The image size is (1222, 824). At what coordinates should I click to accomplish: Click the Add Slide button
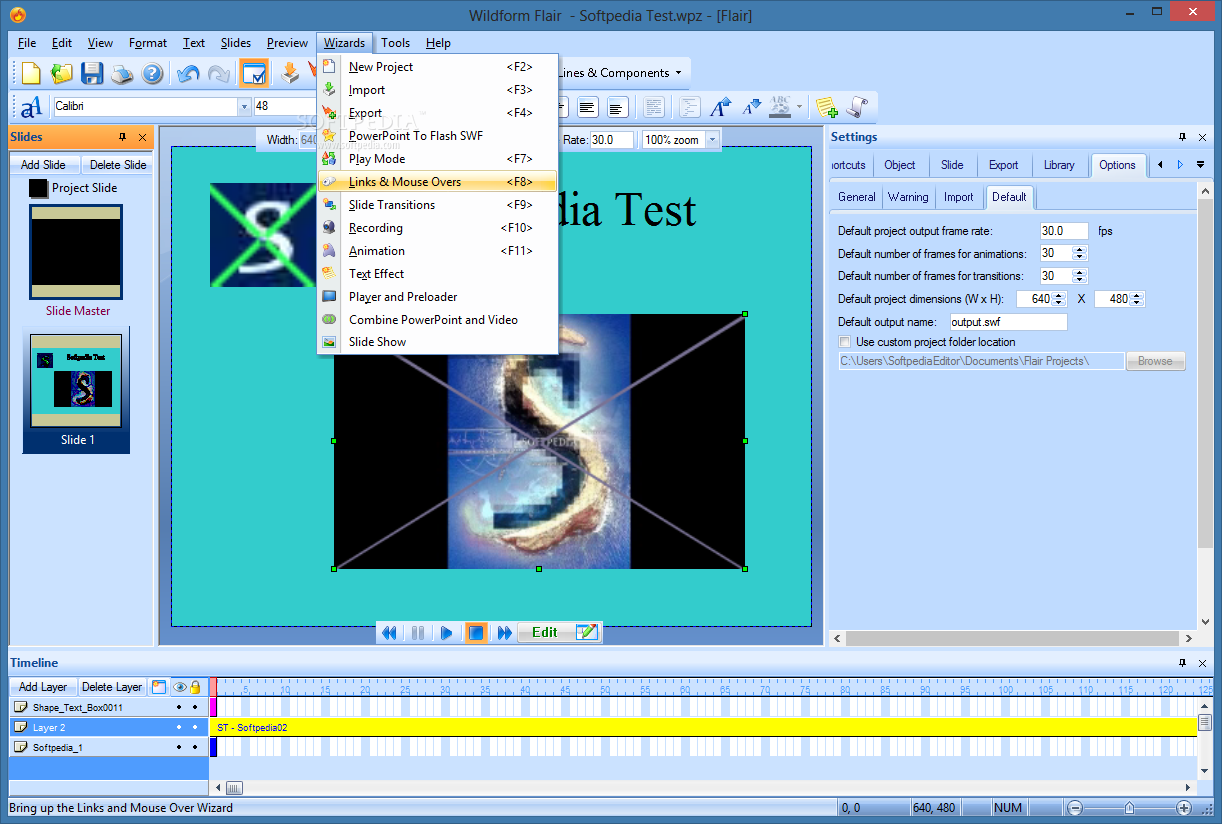click(44, 165)
